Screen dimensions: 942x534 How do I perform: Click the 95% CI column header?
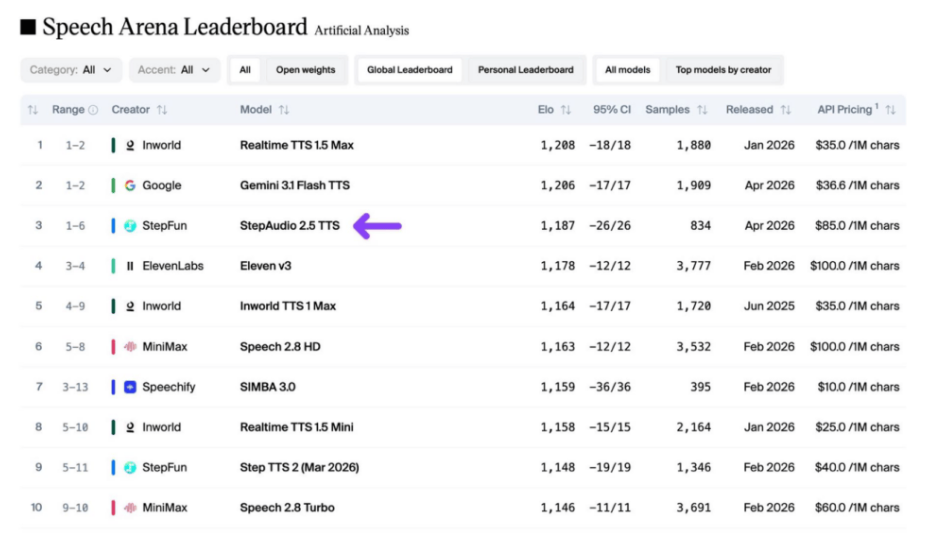(612, 110)
